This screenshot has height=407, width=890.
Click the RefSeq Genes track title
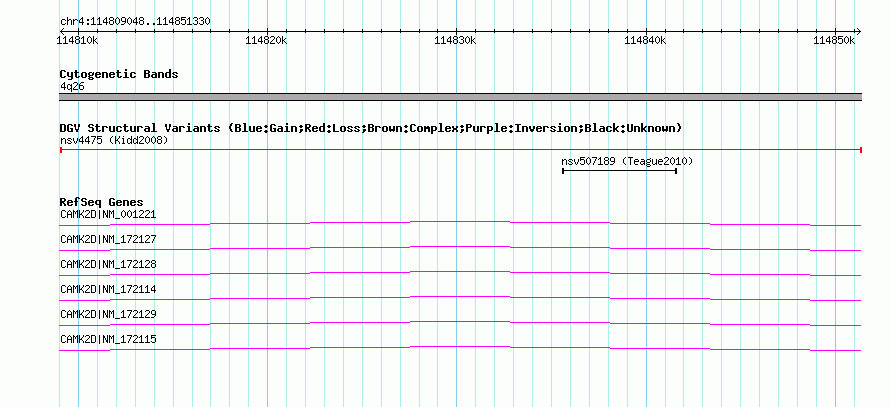tap(102, 202)
